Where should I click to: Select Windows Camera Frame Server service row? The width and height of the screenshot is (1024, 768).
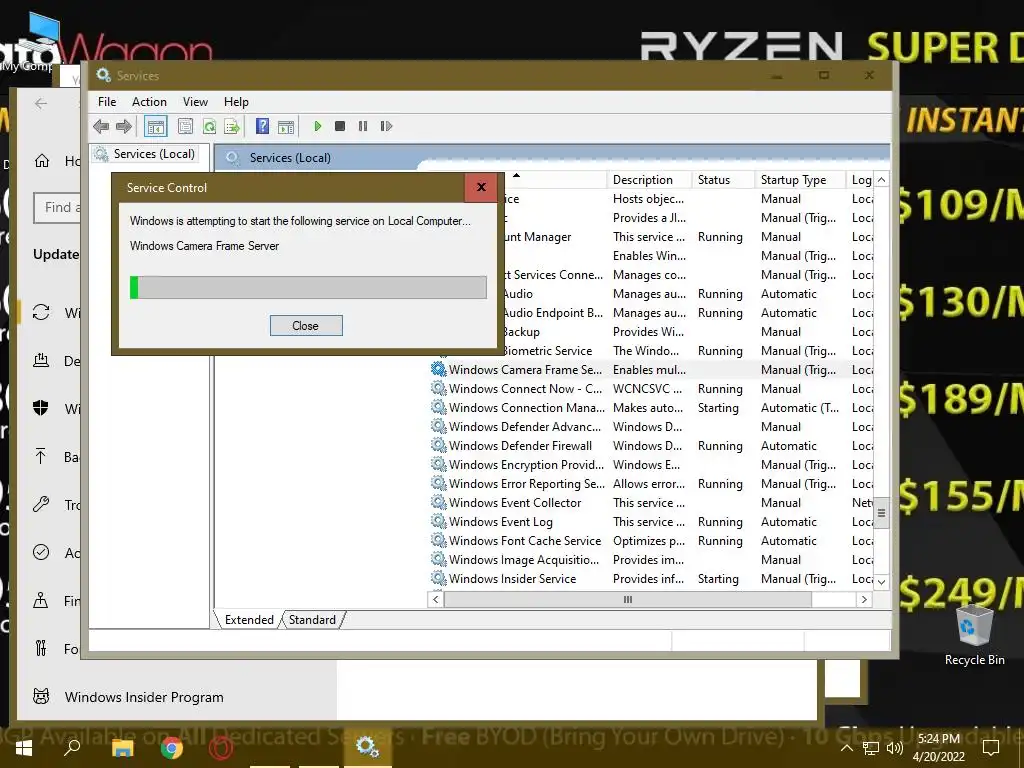tap(652, 370)
